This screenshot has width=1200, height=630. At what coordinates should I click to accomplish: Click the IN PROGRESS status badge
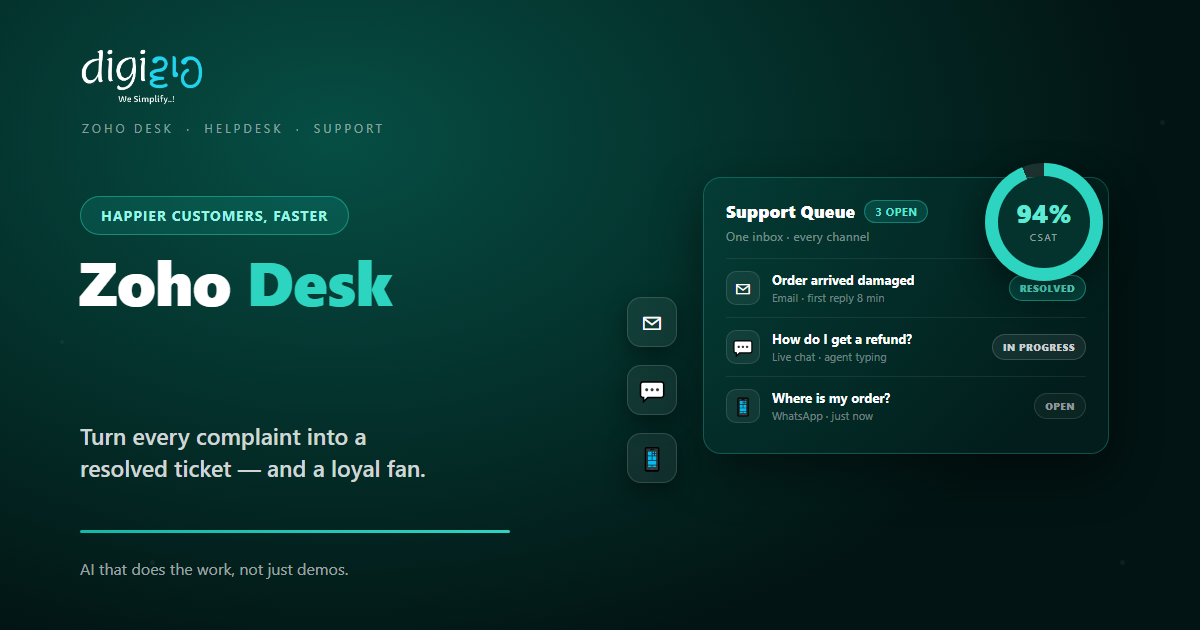[x=1039, y=347]
